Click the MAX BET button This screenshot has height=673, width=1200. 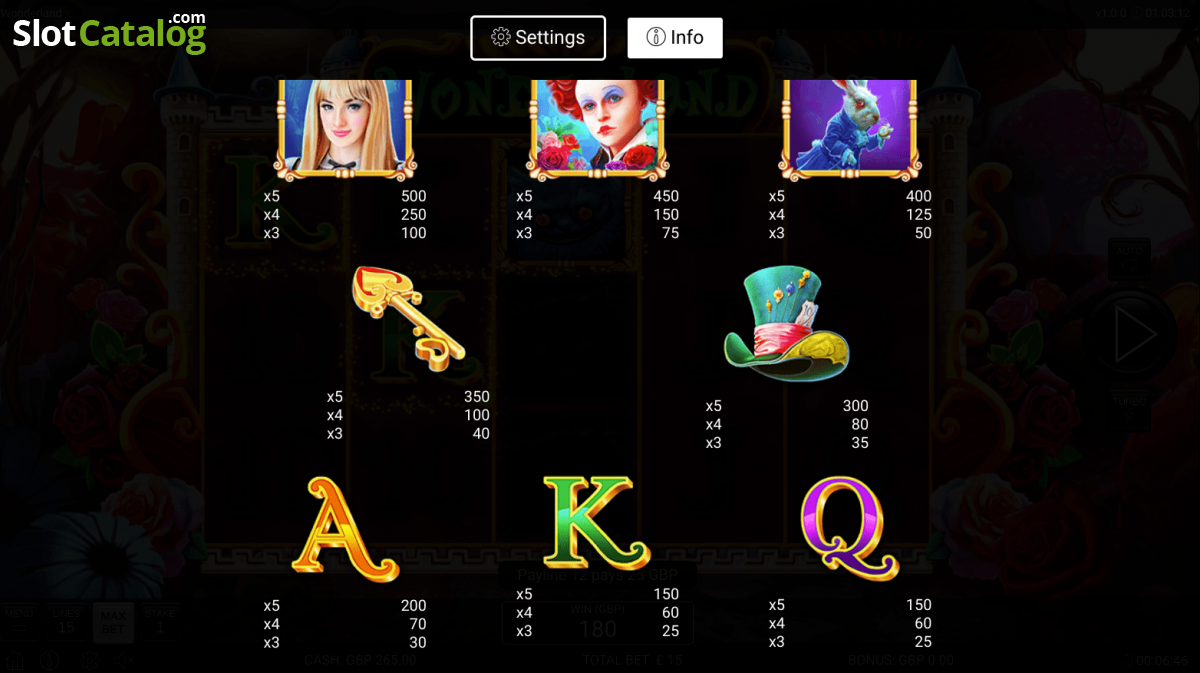click(x=113, y=623)
